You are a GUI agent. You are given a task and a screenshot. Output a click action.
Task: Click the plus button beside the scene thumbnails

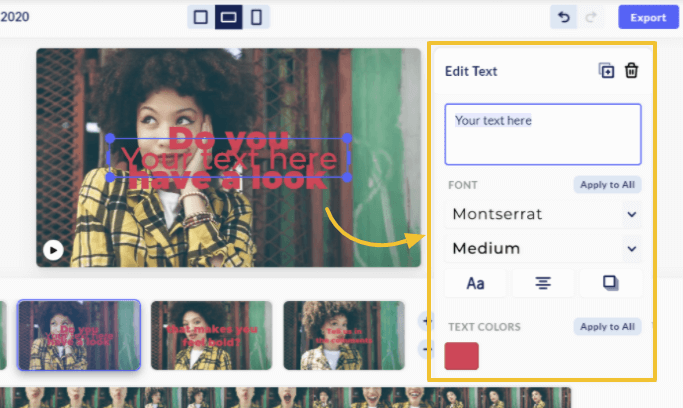tap(425, 321)
